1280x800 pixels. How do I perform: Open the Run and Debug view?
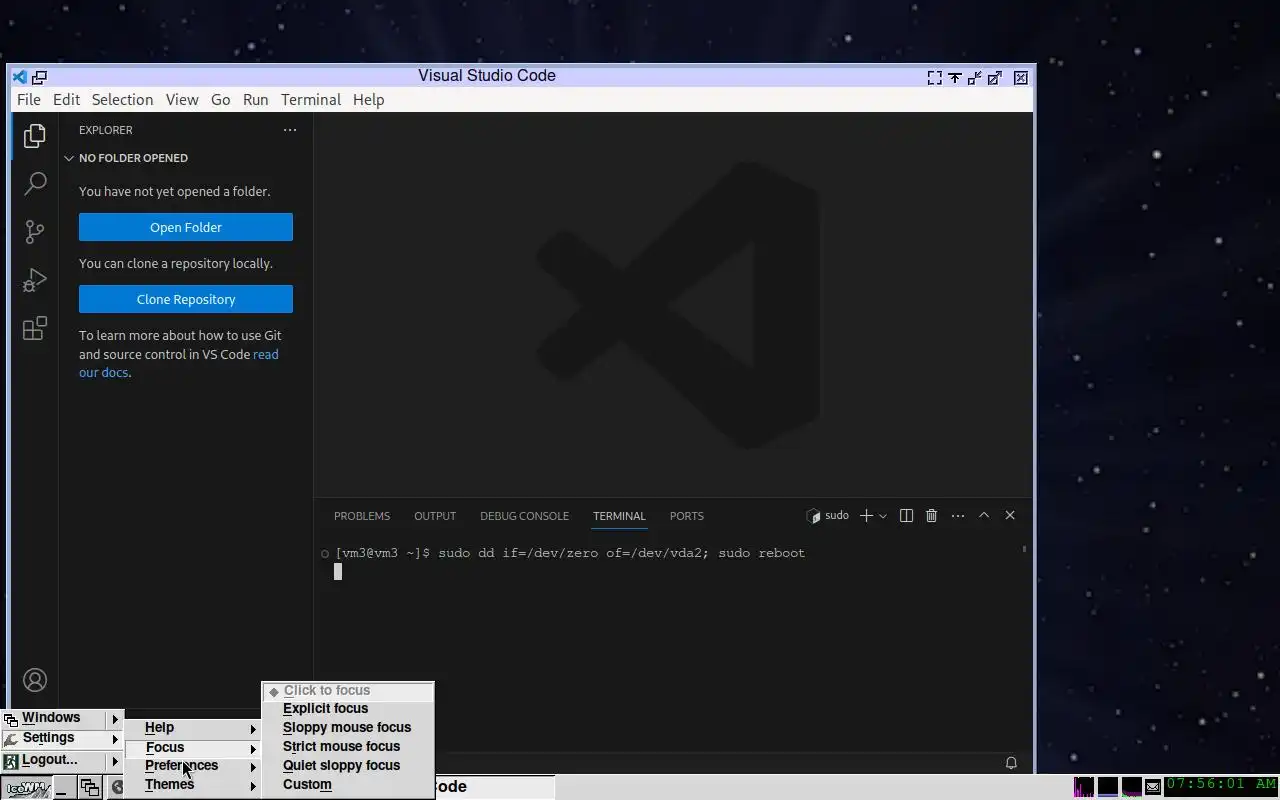coord(35,280)
